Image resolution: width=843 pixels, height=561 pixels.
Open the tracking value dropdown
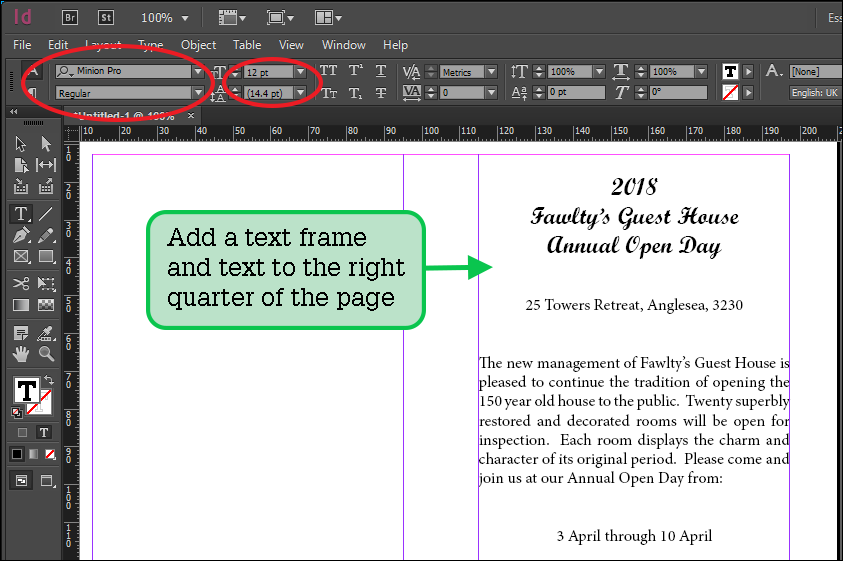pos(491,93)
